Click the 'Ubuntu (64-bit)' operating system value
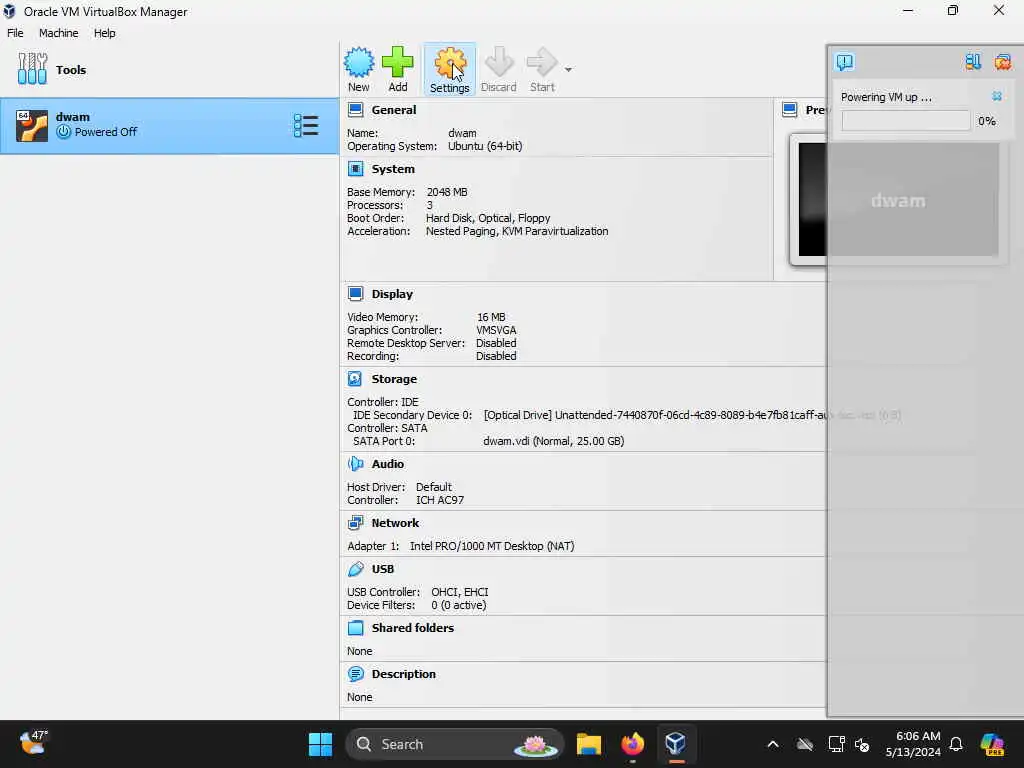This screenshot has width=1024, height=768. tap(485, 146)
